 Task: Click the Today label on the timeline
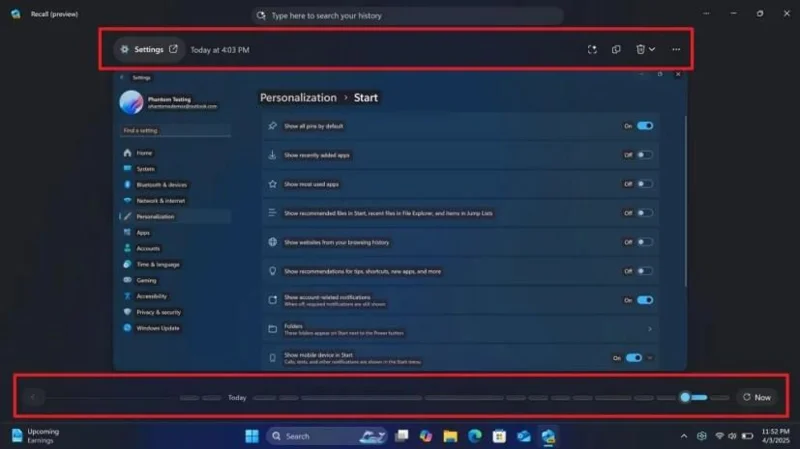point(237,398)
